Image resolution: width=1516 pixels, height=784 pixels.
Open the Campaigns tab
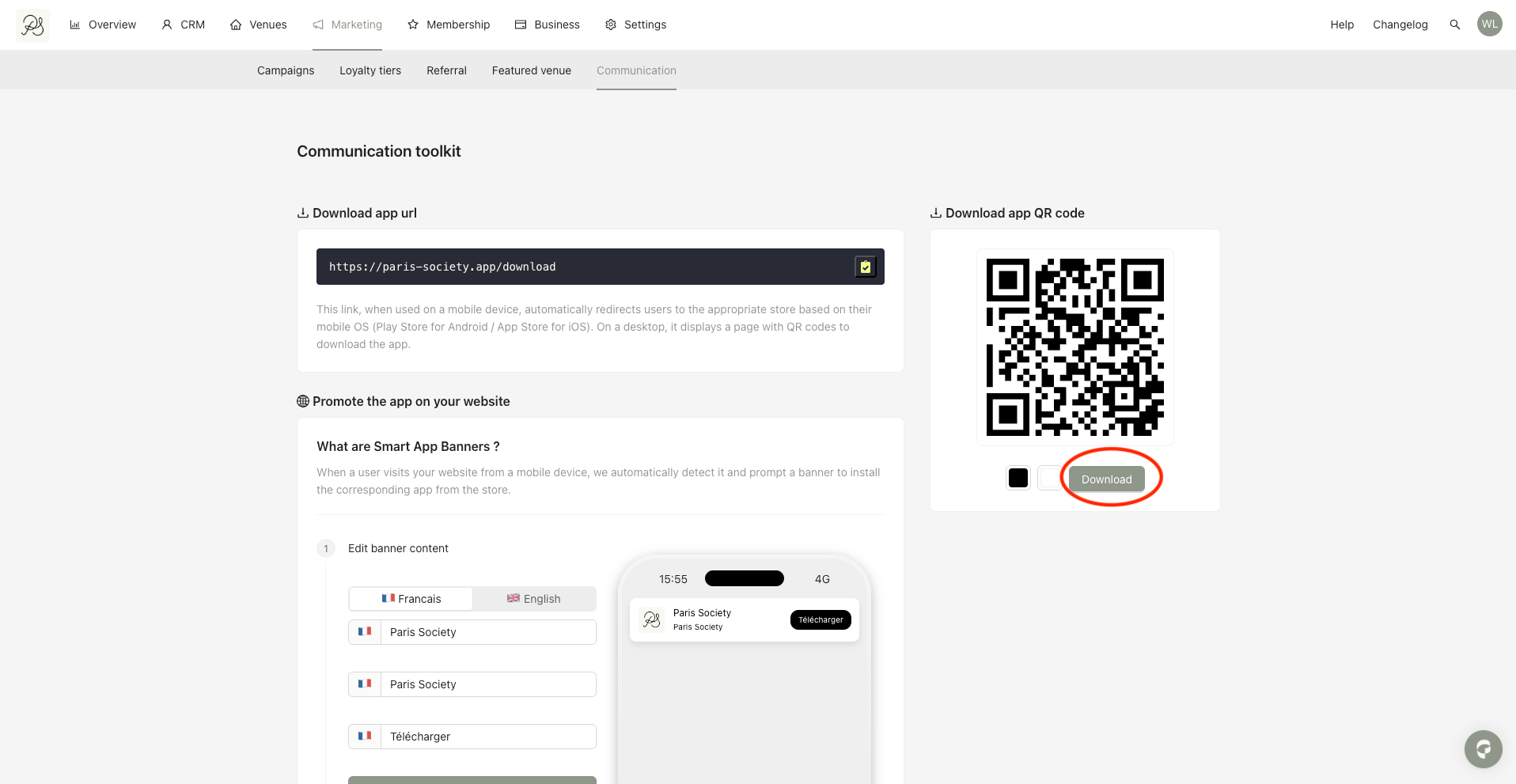tap(286, 70)
